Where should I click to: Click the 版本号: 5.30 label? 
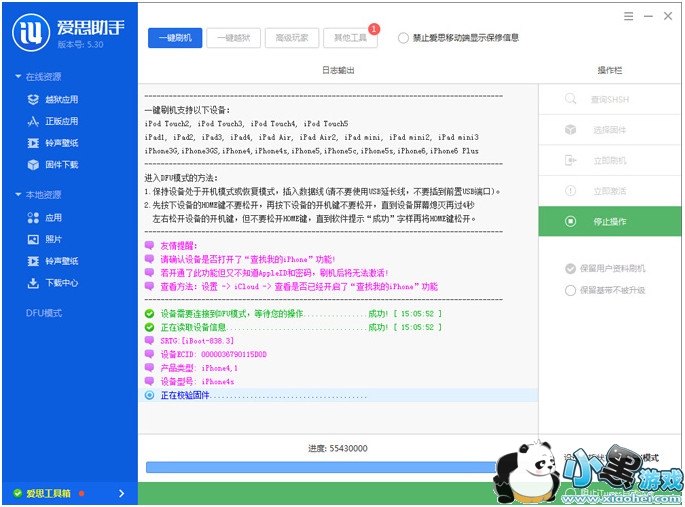coord(80,45)
